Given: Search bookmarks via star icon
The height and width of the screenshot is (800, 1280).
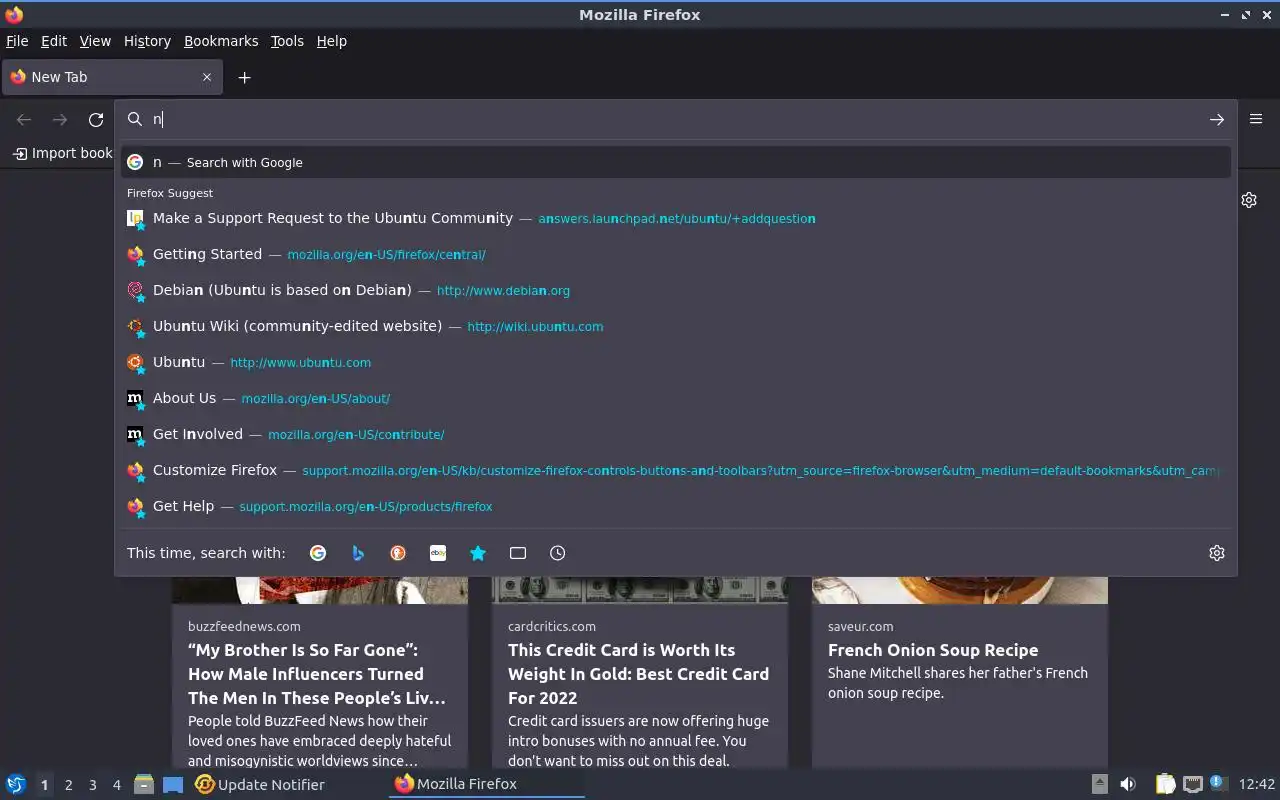Looking at the screenshot, I should (x=478, y=553).
